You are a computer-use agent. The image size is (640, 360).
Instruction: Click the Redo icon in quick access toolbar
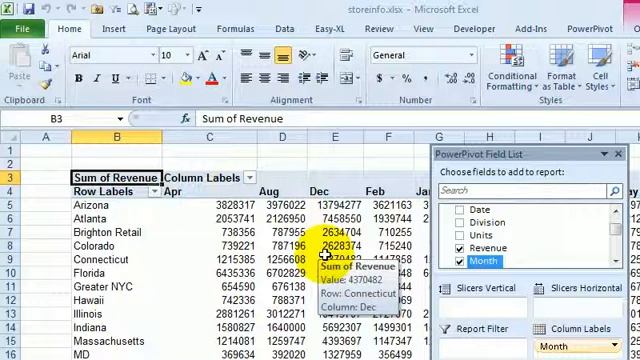click(x=71, y=9)
